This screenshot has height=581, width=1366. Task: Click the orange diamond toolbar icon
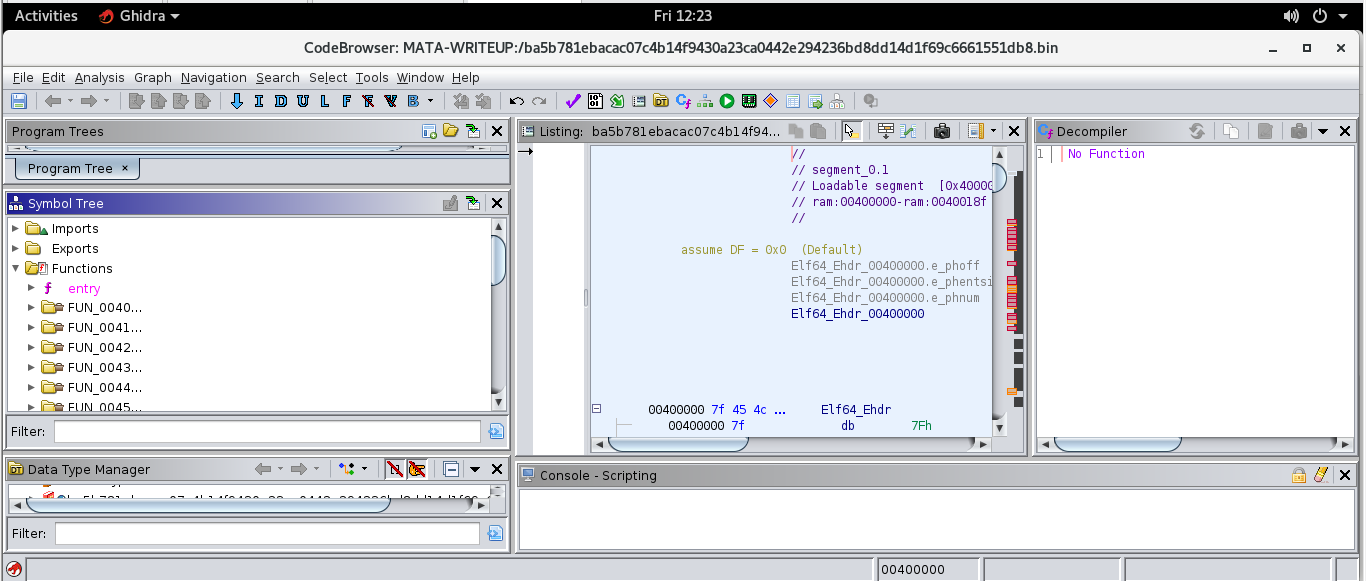coord(771,101)
